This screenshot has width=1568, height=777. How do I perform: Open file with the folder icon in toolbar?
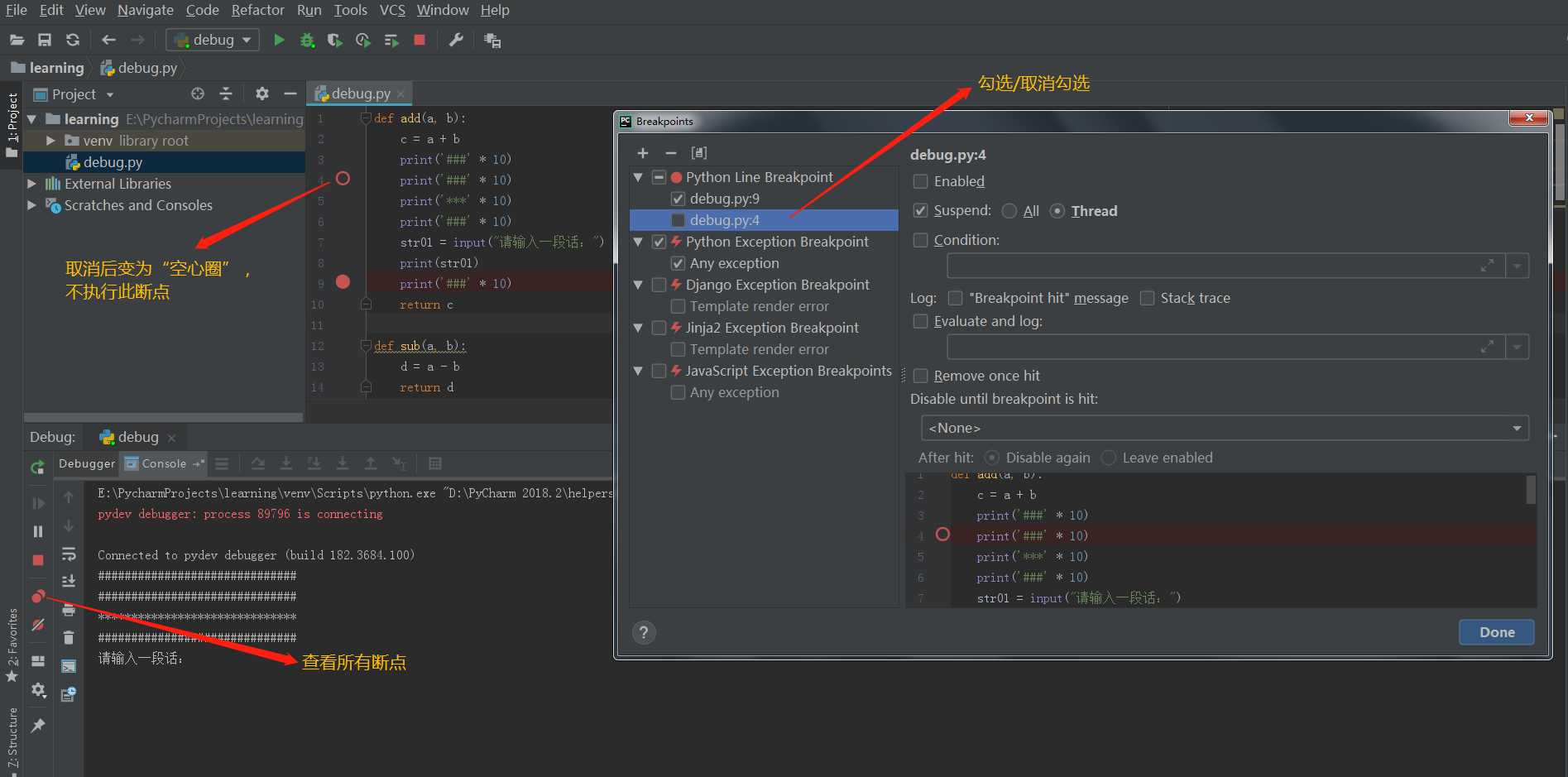17,40
